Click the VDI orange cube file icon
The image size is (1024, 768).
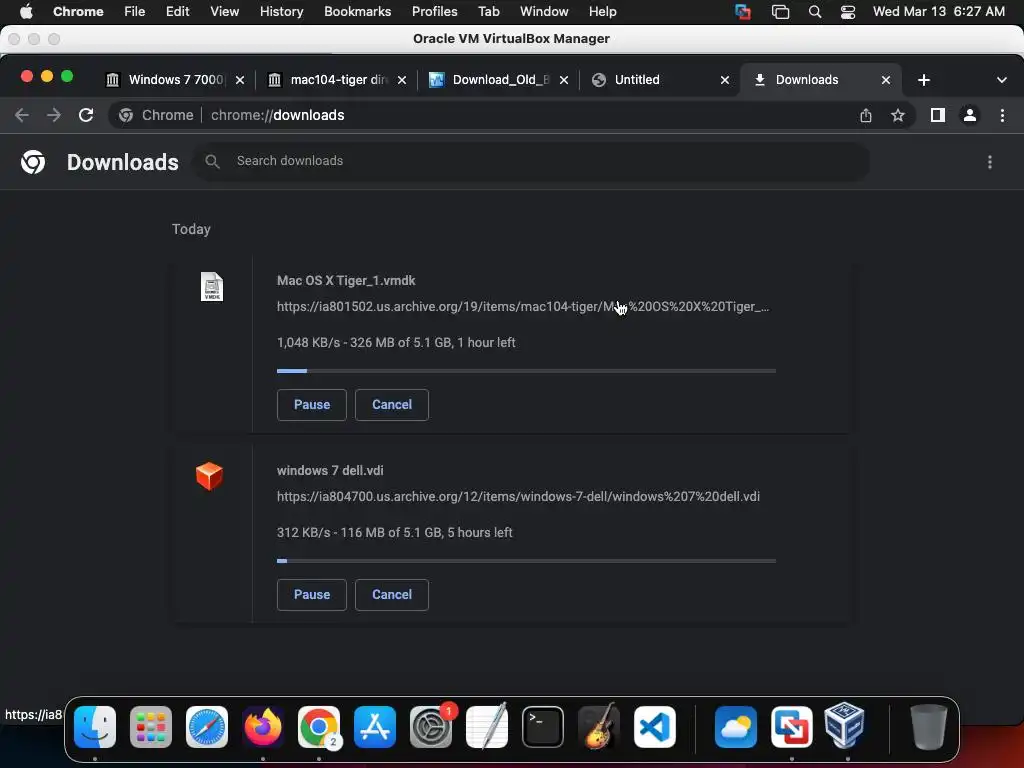point(209,476)
